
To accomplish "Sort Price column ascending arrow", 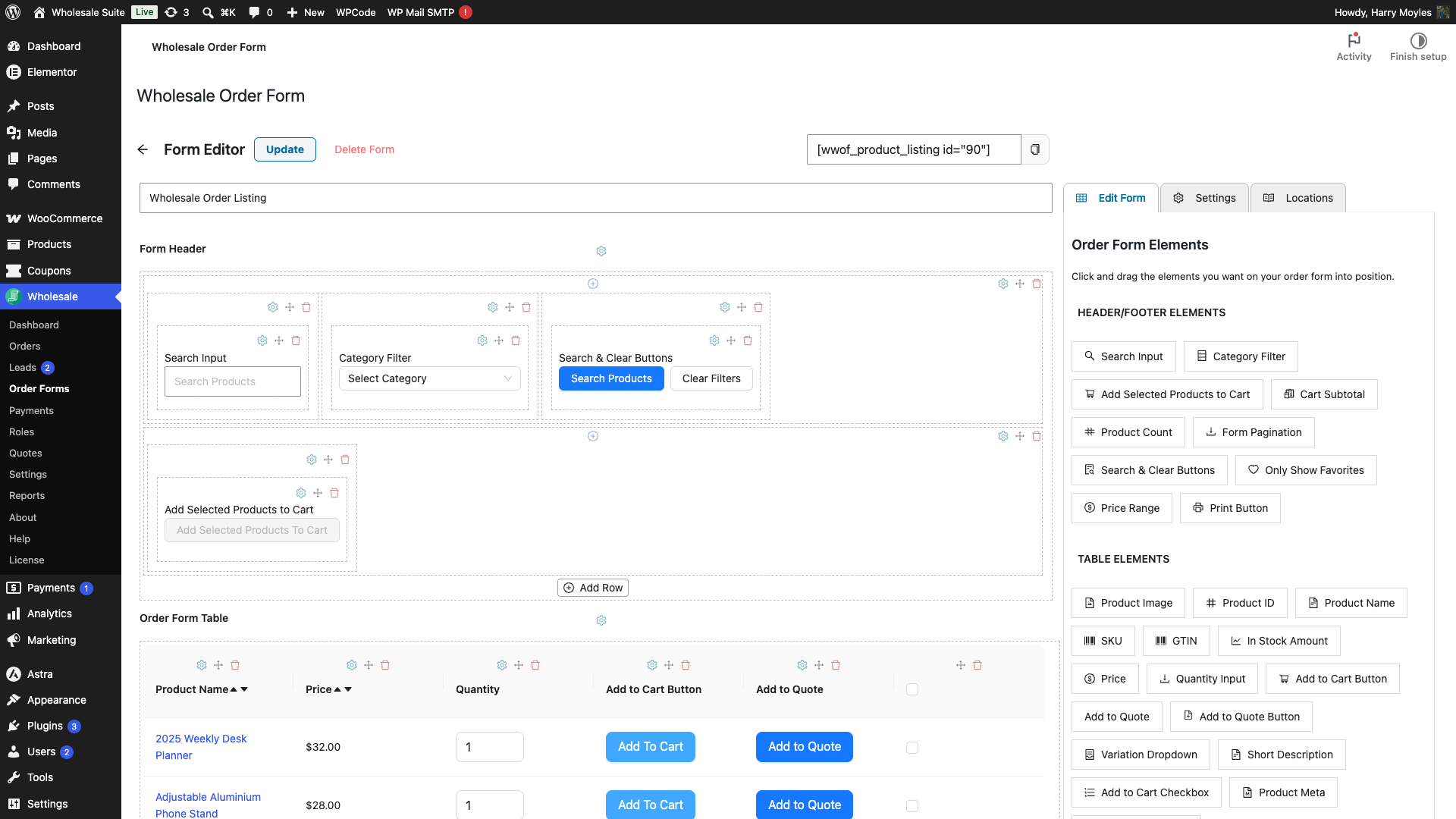I will click(337, 689).
